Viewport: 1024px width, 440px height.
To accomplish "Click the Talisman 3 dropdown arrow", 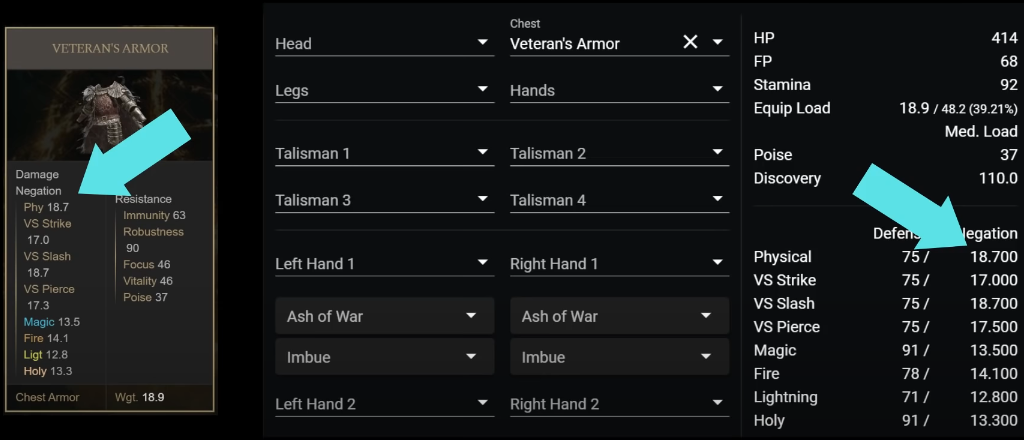I will [x=484, y=200].
